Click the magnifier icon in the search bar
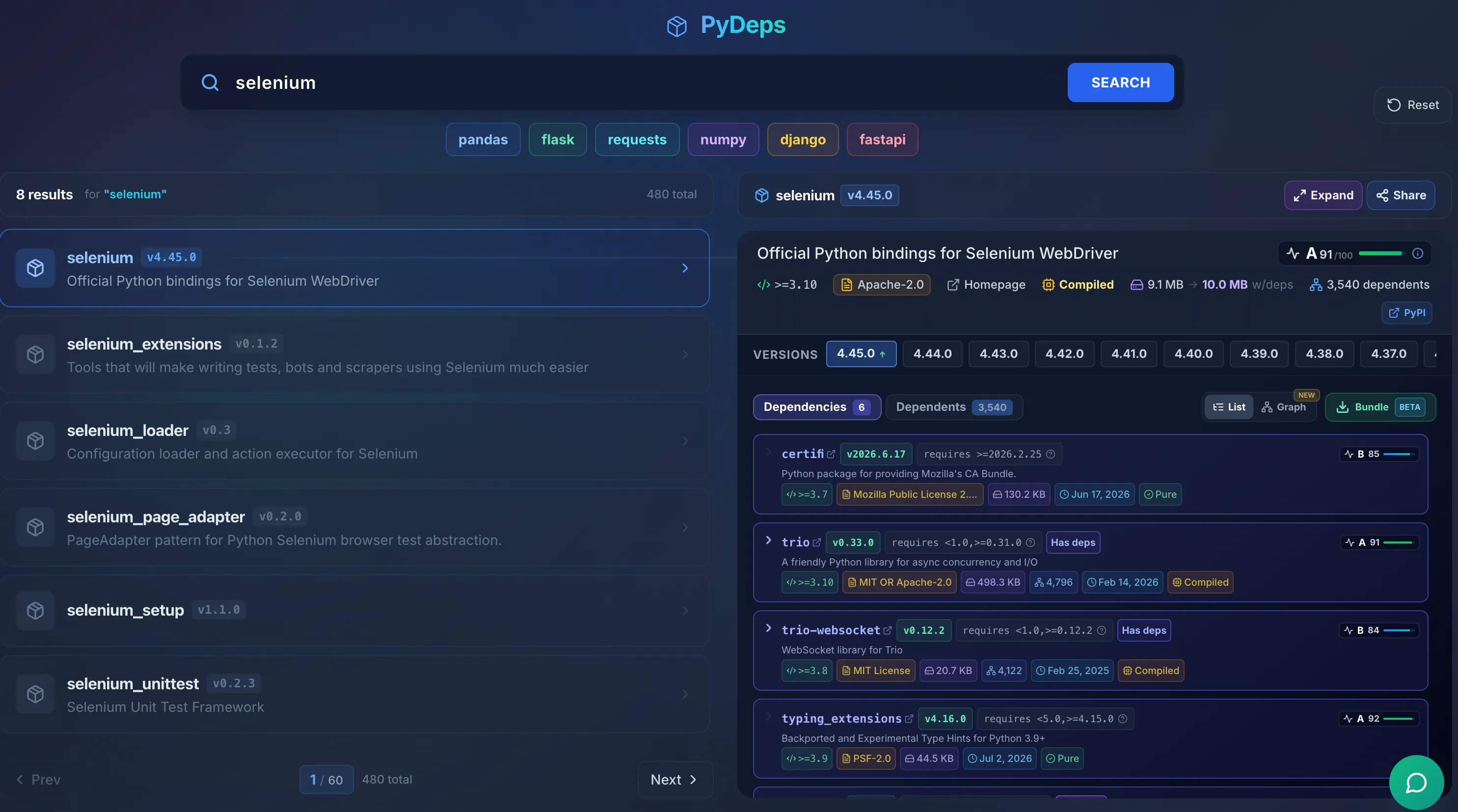This screenshot has width=1458, height=812. (210, 82)
